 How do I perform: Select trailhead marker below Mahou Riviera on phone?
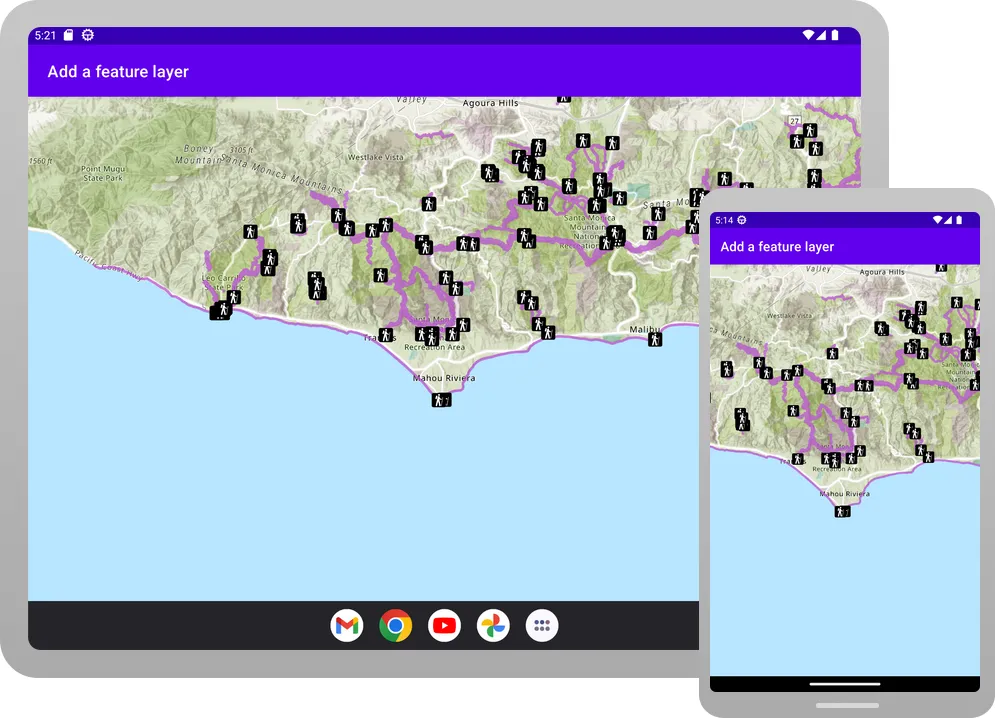842,511
